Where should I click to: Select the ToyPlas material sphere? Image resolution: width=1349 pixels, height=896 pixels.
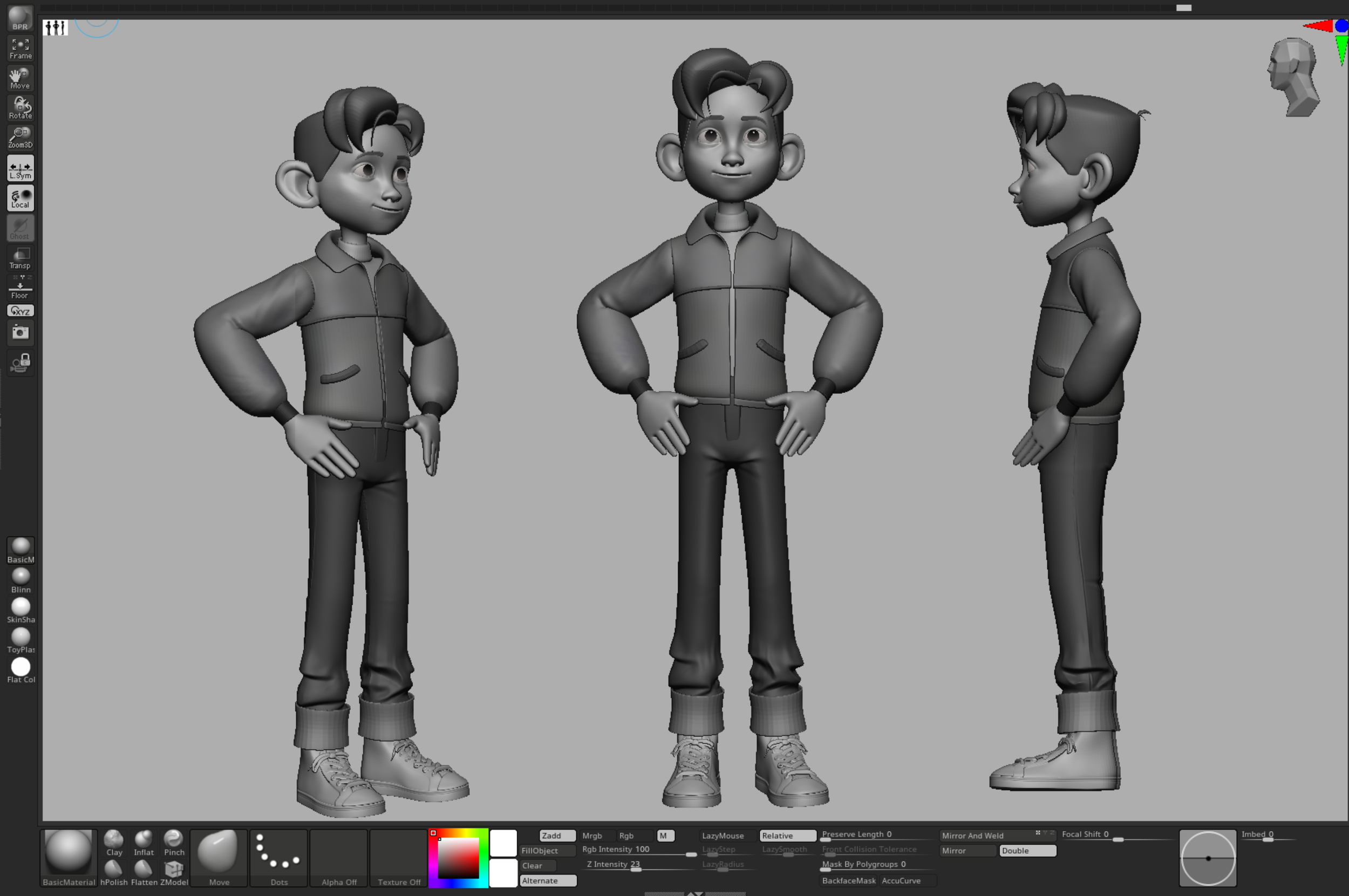[21, 640]
